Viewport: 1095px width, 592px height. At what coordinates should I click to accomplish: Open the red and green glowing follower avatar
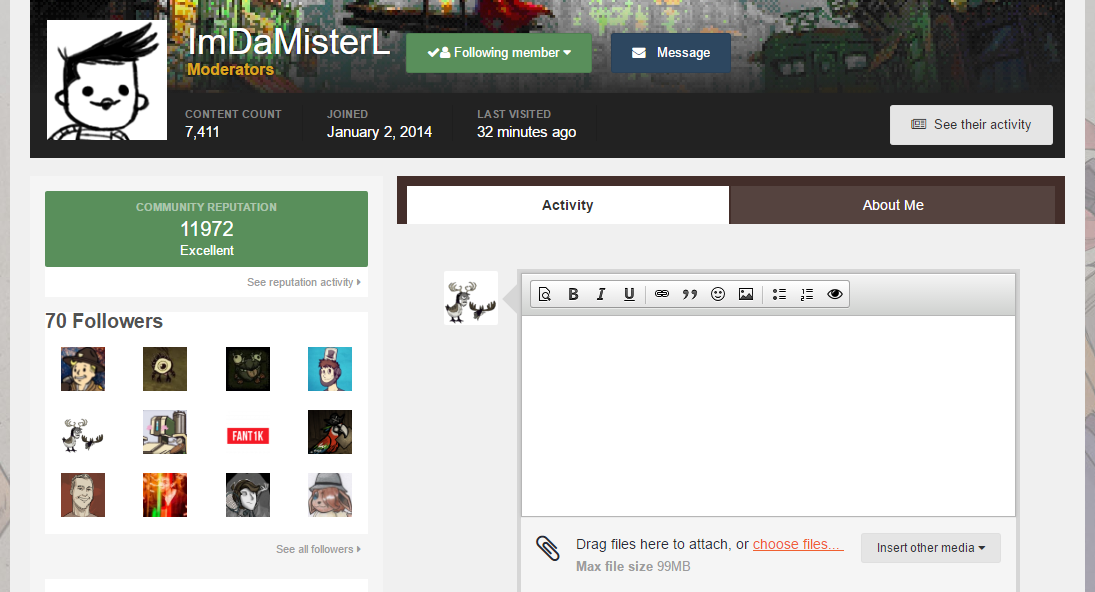click(x=165, y=495)
